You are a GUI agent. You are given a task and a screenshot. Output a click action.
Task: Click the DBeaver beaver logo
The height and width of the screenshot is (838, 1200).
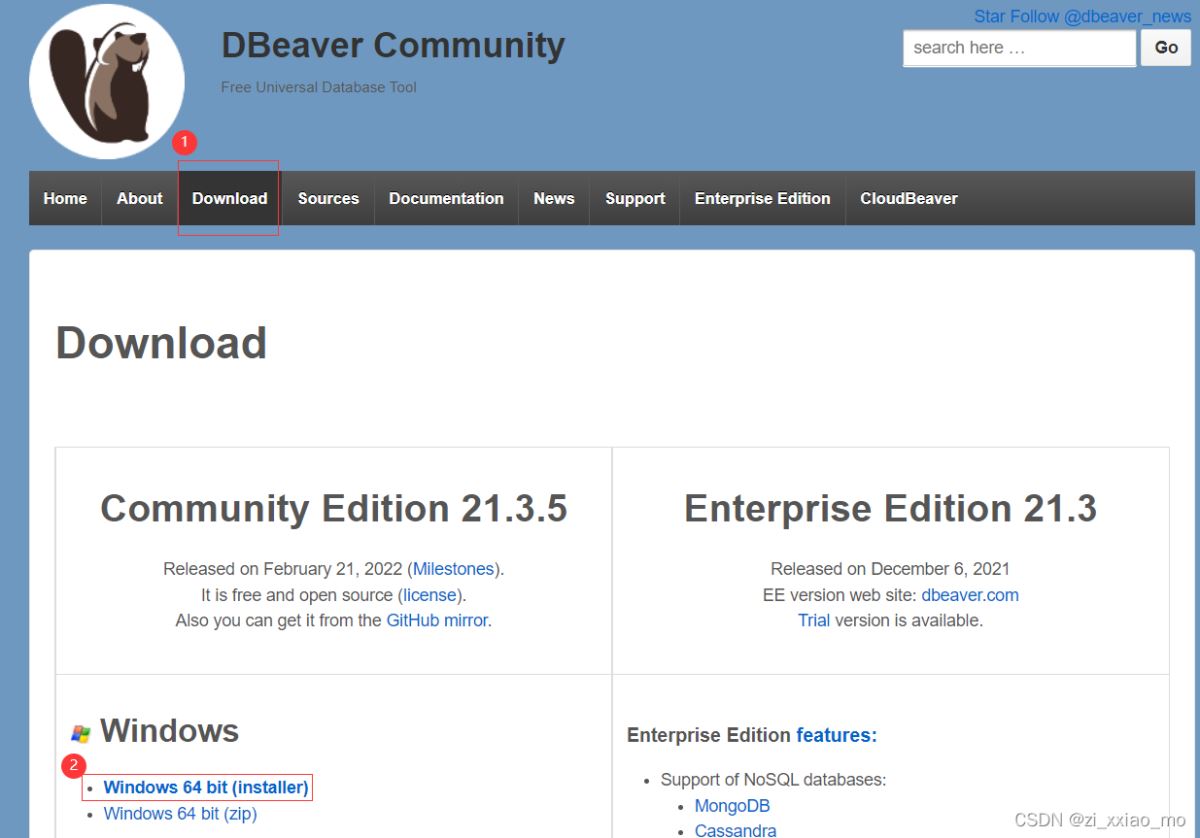[x=107, y=82]
